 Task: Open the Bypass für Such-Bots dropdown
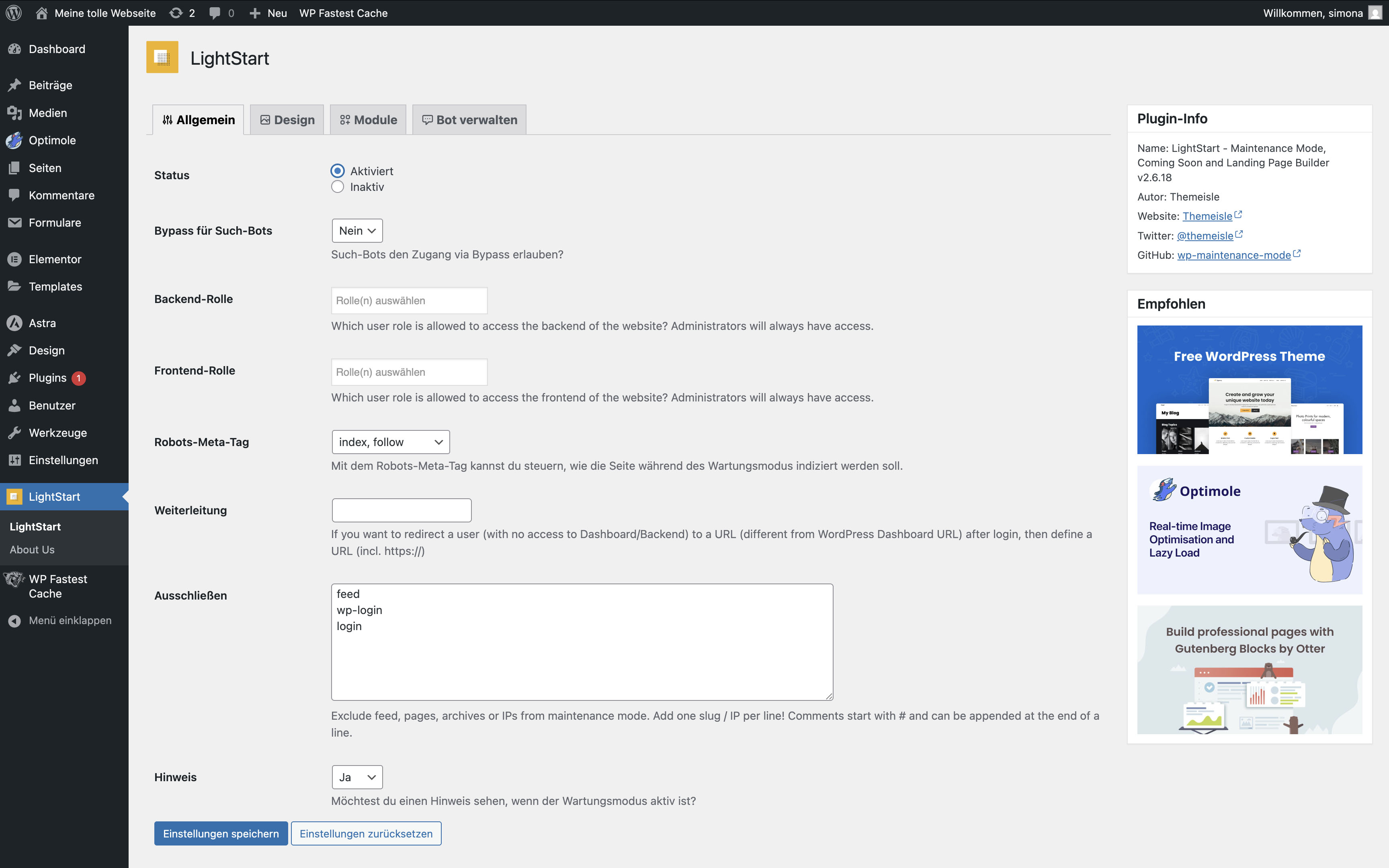(357, 231)
